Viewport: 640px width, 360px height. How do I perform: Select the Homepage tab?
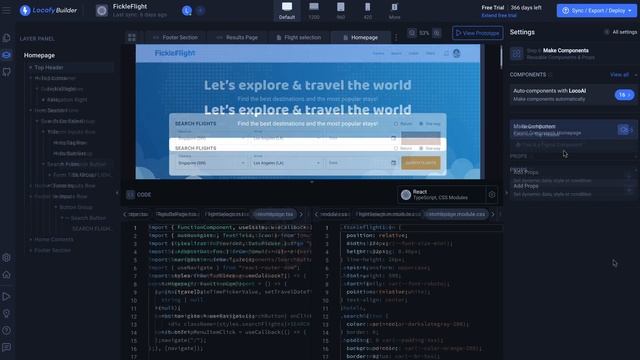(x=361, y=38)
